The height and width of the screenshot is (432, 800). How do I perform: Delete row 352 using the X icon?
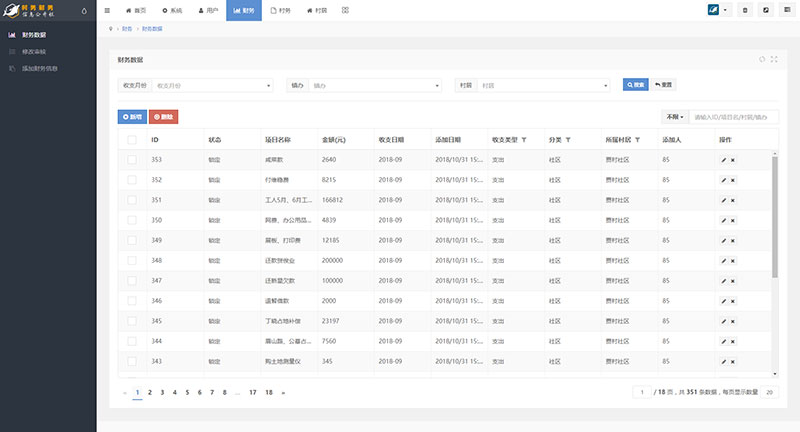coord(733,180)
